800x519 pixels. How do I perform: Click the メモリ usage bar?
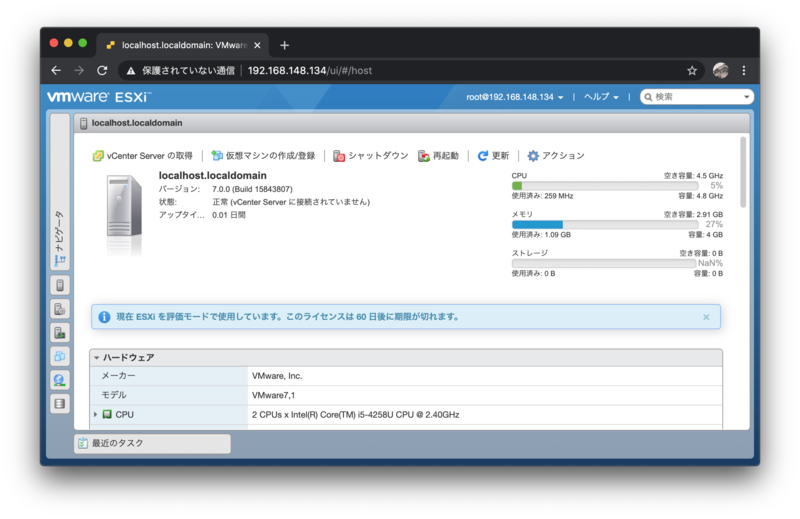[x=605, y=225]
